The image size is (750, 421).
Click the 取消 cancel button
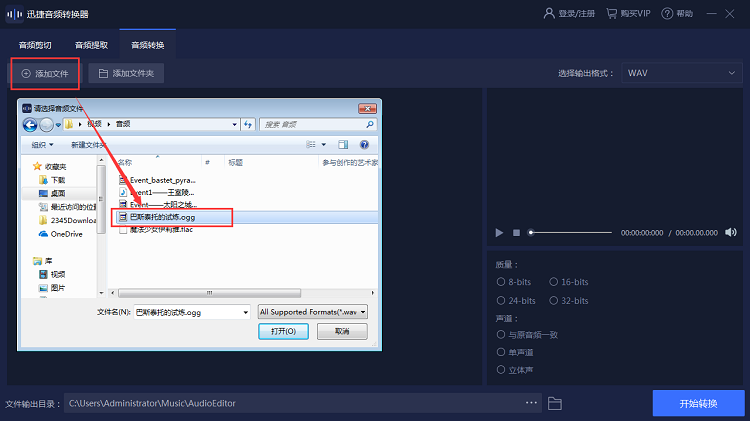(342, 331)
